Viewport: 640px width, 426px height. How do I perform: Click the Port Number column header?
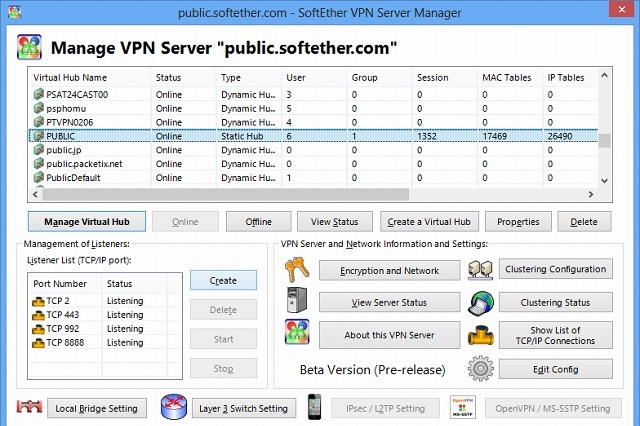(64, 284)
